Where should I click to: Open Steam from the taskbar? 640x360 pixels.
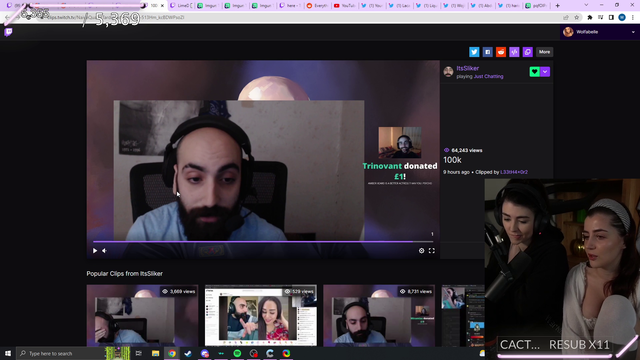coord(188,353)
